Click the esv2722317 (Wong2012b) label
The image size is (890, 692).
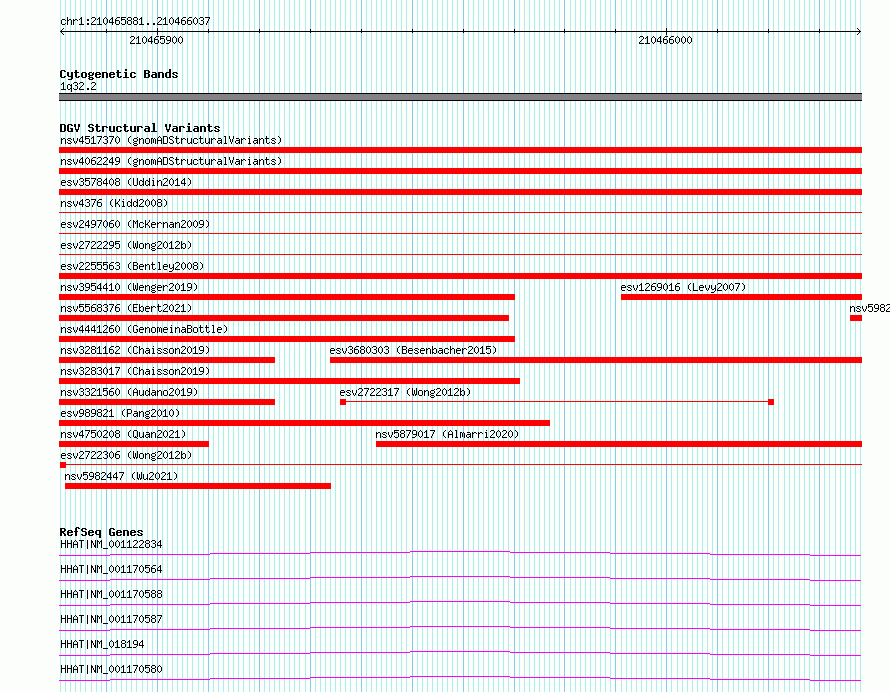(405, 392)
